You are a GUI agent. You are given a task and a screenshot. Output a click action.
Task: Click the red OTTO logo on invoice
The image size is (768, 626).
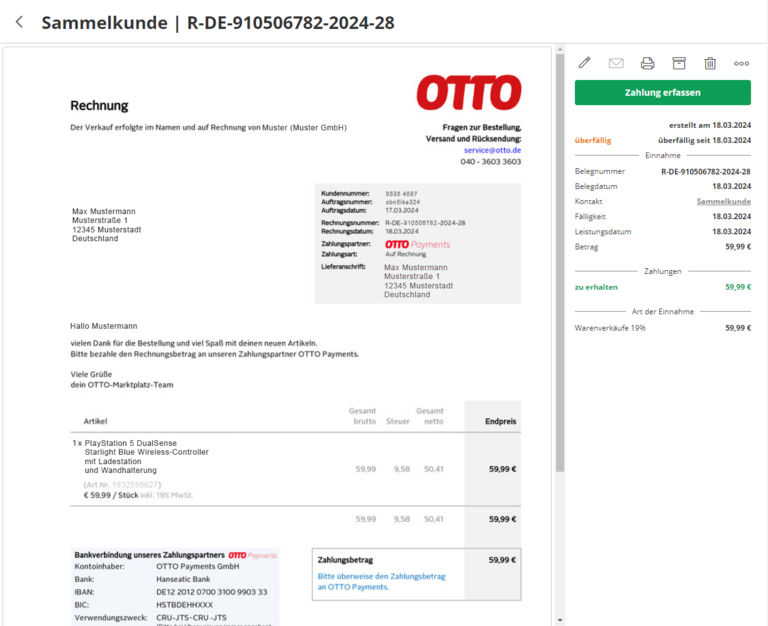(468, 93)
